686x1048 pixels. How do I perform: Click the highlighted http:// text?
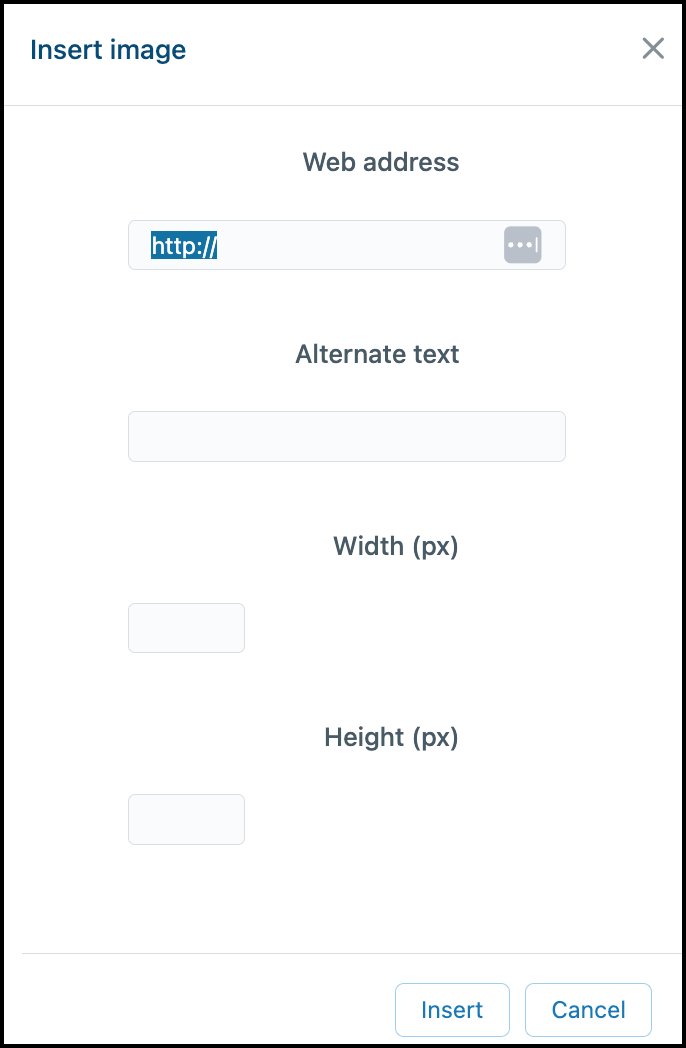tap(184, 245)
